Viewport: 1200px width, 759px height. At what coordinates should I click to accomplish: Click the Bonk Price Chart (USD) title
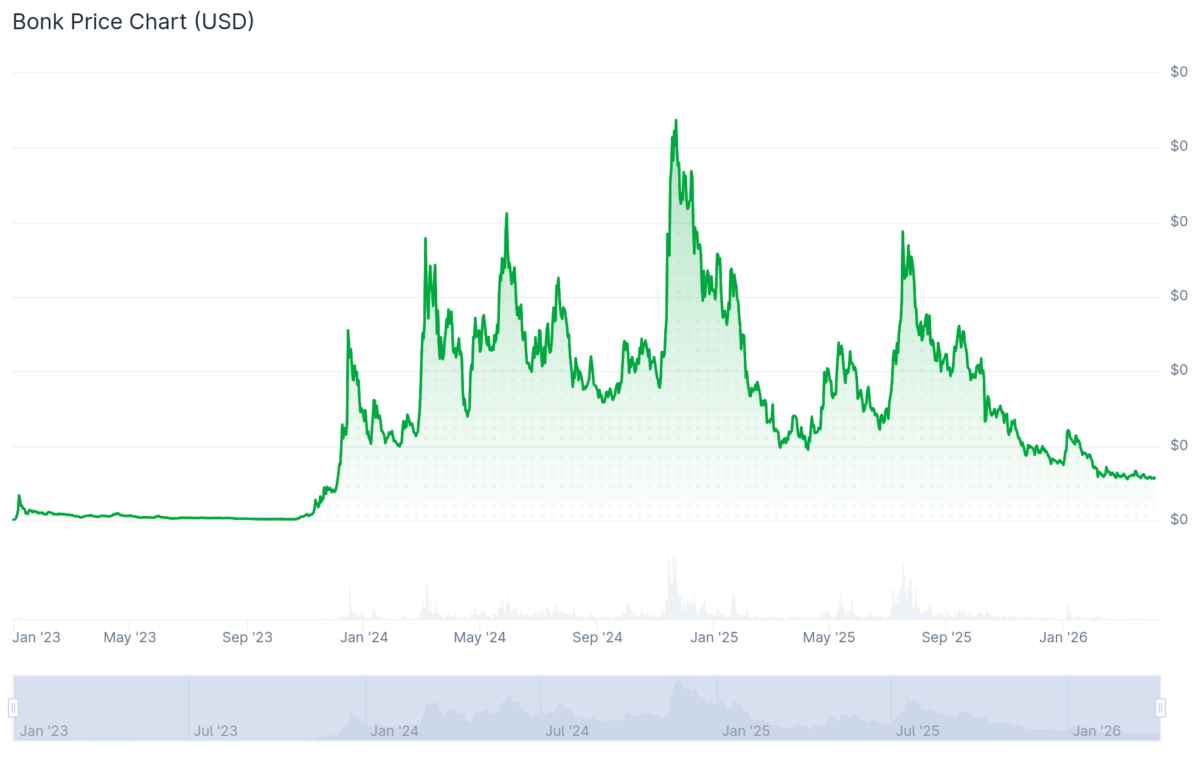133,21
